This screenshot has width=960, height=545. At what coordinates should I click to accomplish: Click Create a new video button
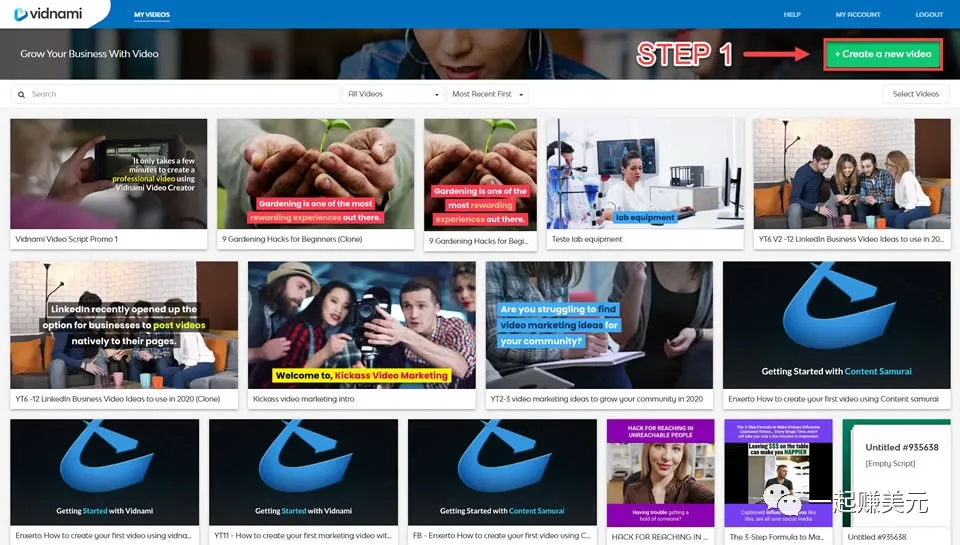point(882,54)
